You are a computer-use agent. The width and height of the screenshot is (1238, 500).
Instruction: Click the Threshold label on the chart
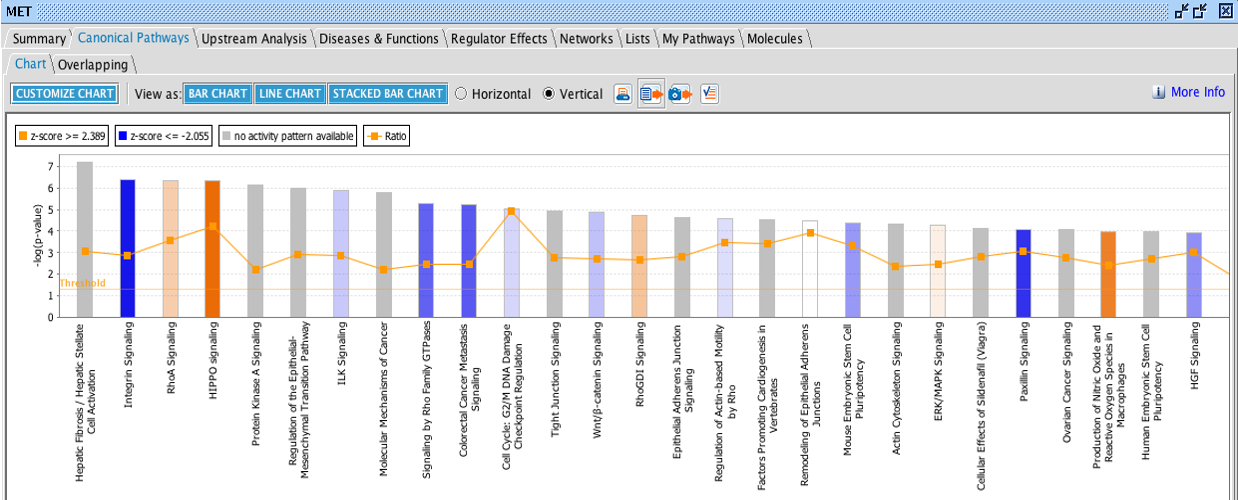83,283
